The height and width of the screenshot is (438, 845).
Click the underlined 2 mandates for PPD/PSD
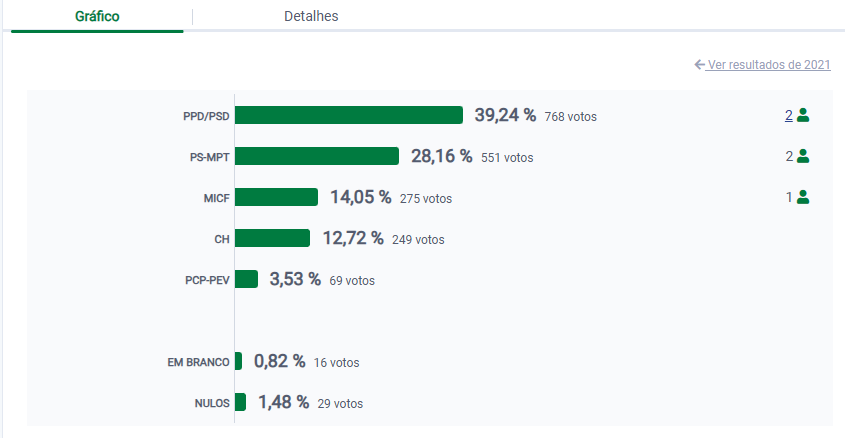[x=789, y=115]
